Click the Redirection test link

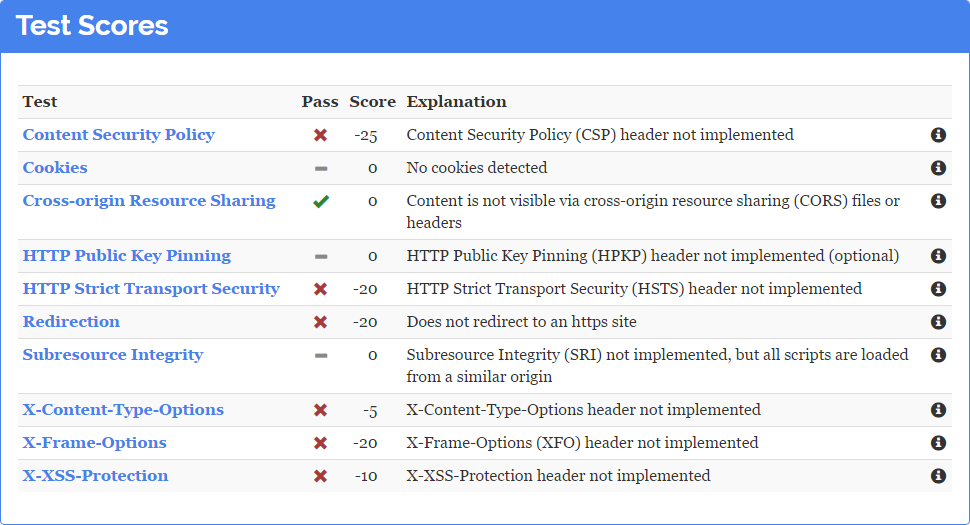[71, 322]
